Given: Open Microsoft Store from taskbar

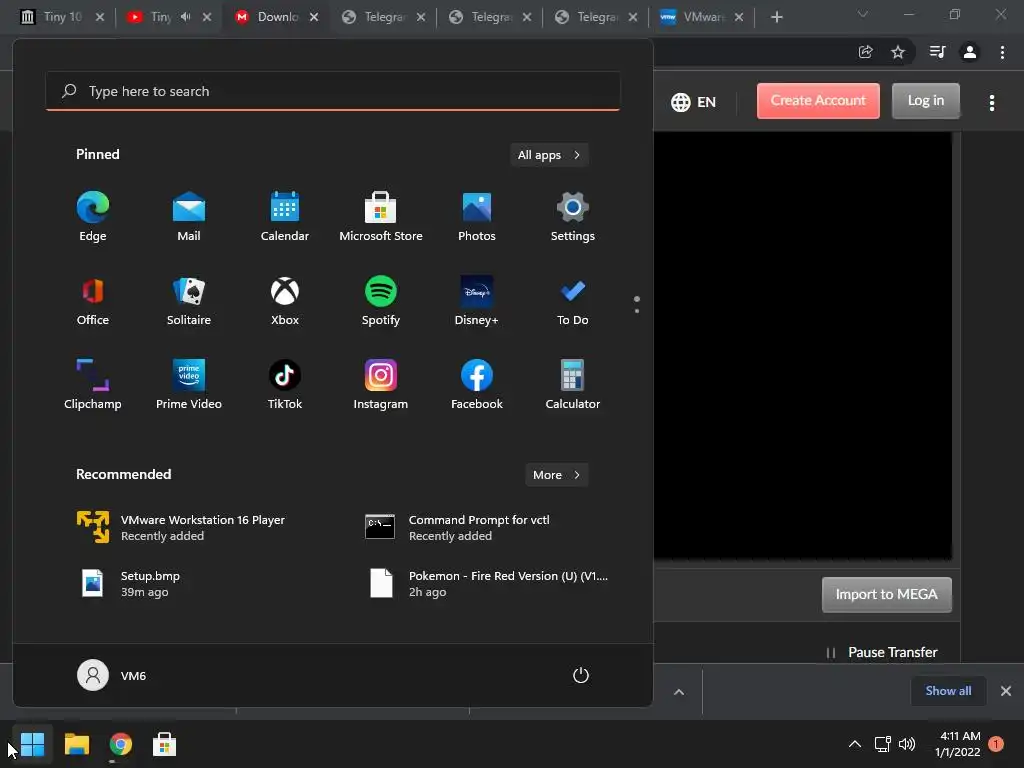Looking at the screenshot, I should [165, 744].
